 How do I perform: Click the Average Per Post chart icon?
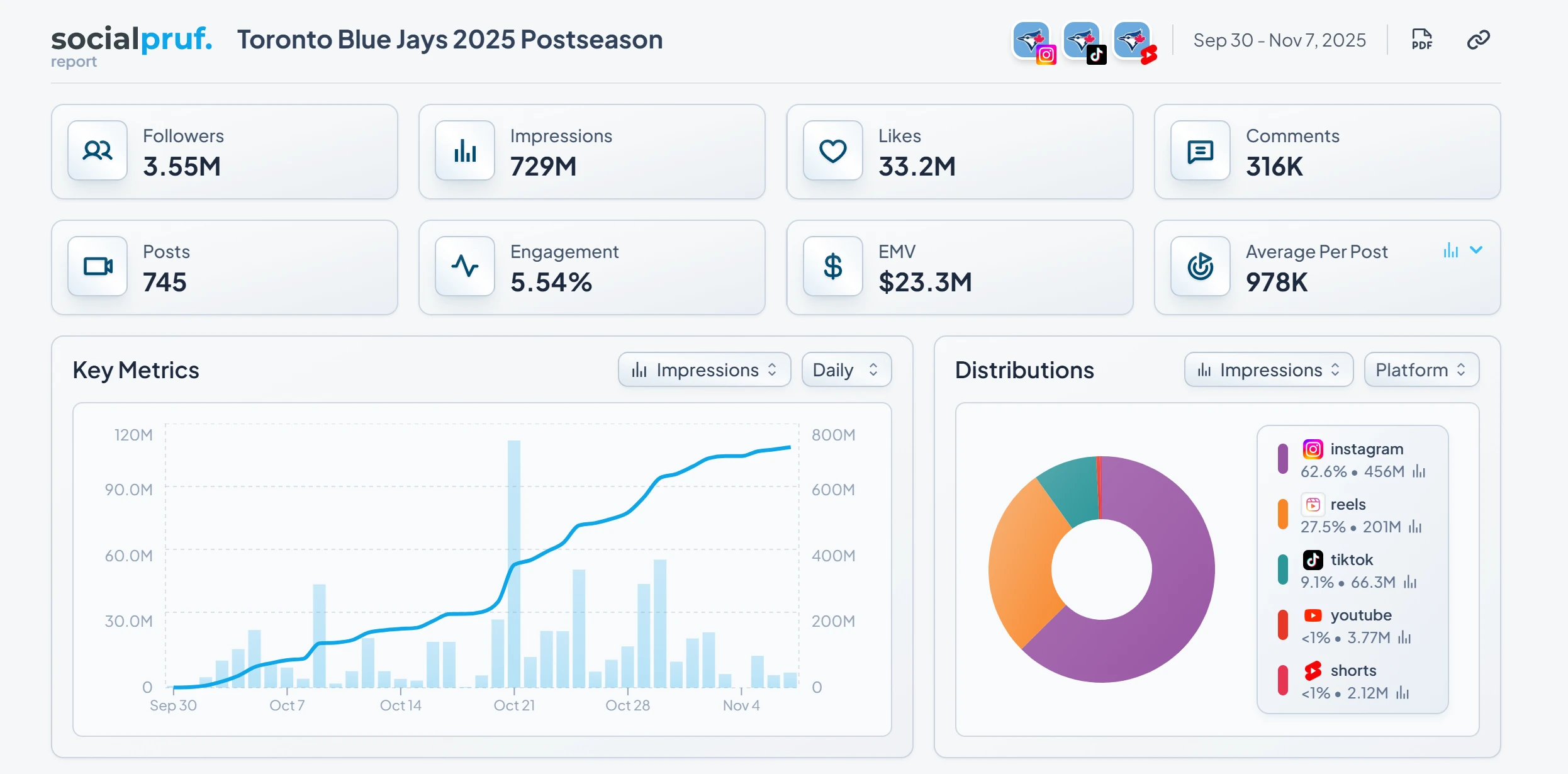(1200, 266)
